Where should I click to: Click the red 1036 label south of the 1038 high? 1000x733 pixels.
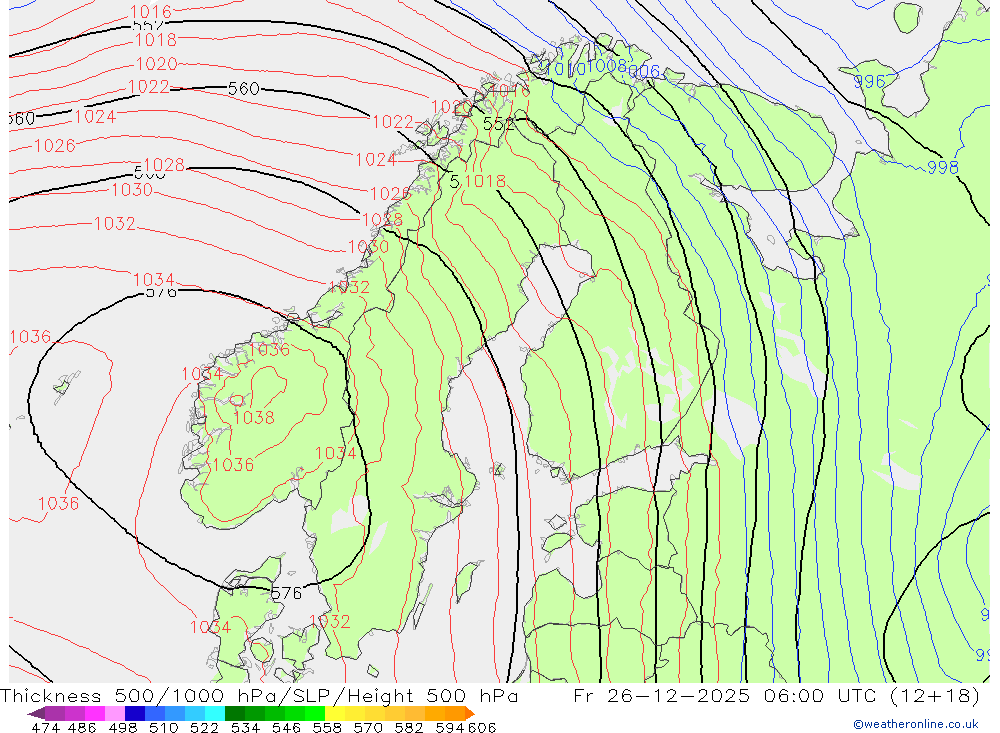[x=233, y=464]
